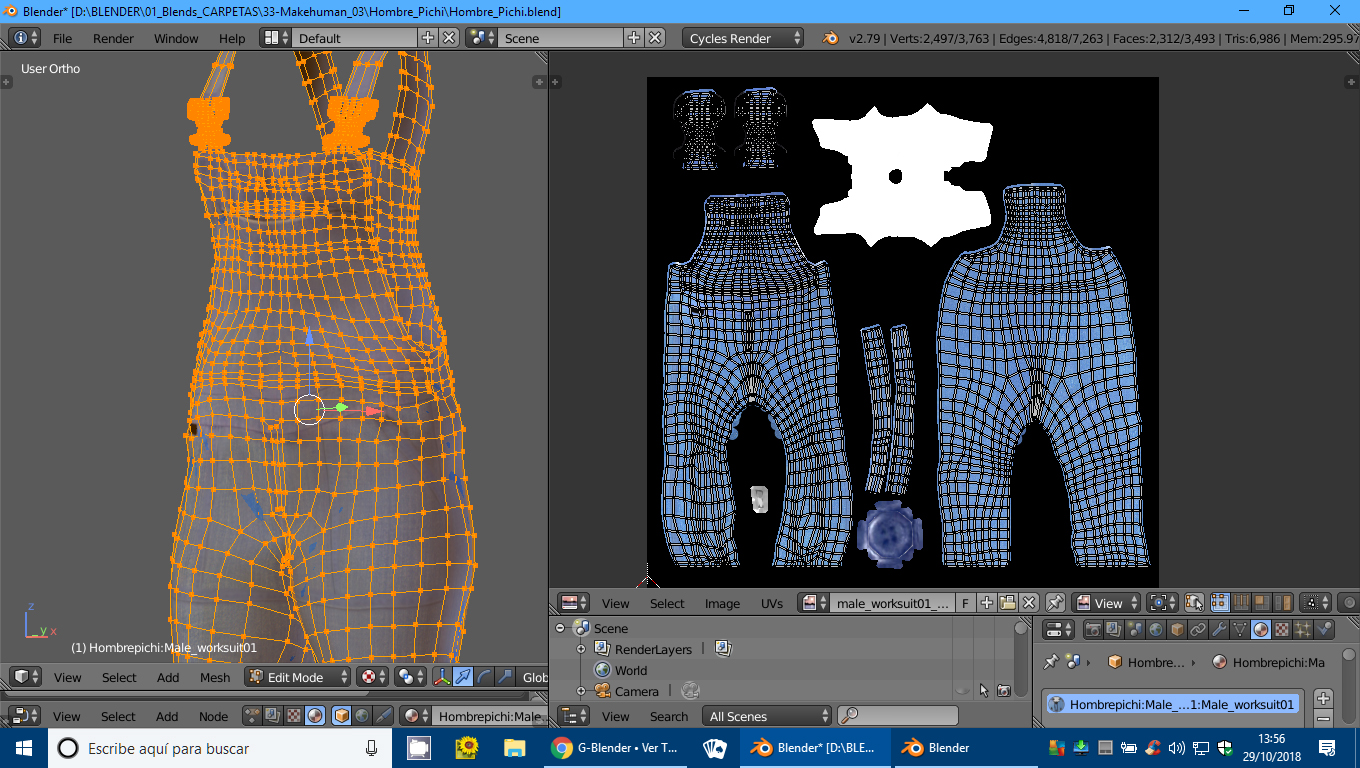Open the Modifiers wrench tab in Properties

tap(1219, 630)
